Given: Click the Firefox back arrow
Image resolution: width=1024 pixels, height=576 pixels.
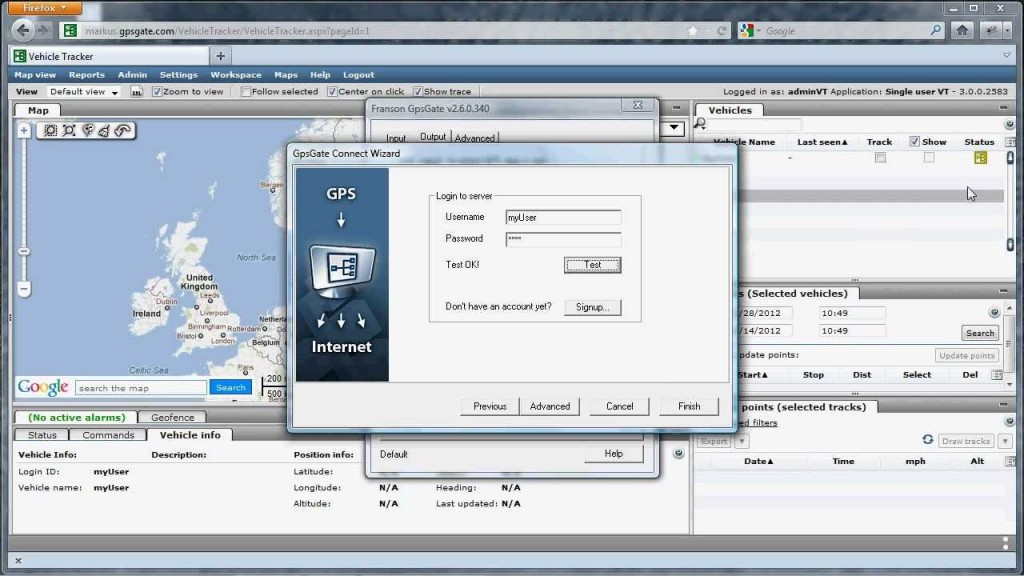Looking at the screenshot, I should tap(23, 30).
